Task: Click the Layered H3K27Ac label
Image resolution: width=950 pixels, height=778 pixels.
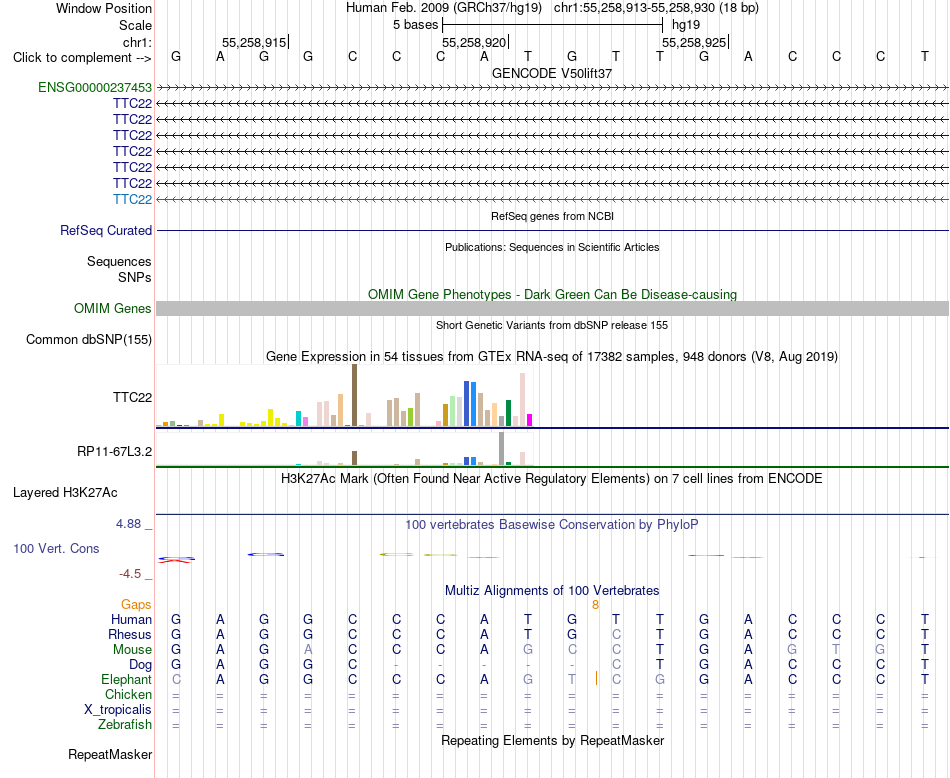Action: pos(65,493)
